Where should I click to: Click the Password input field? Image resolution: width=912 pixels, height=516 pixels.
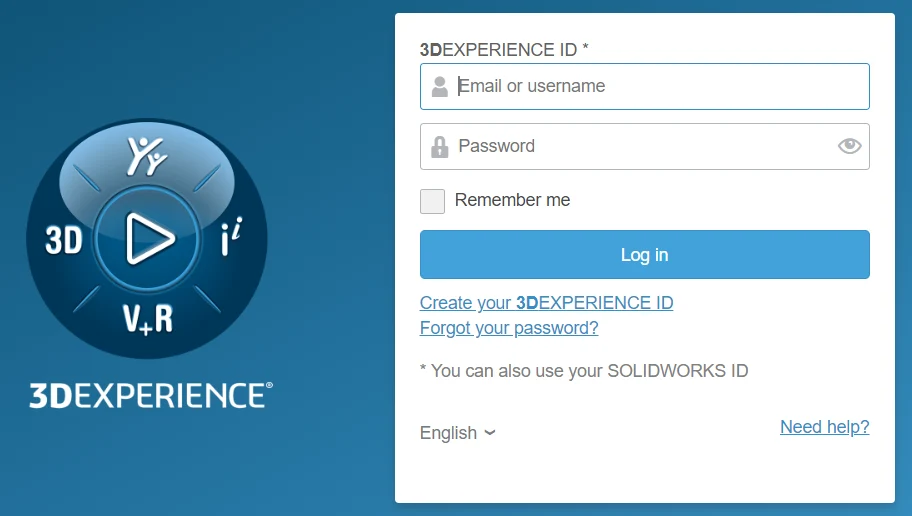point(644,147)
